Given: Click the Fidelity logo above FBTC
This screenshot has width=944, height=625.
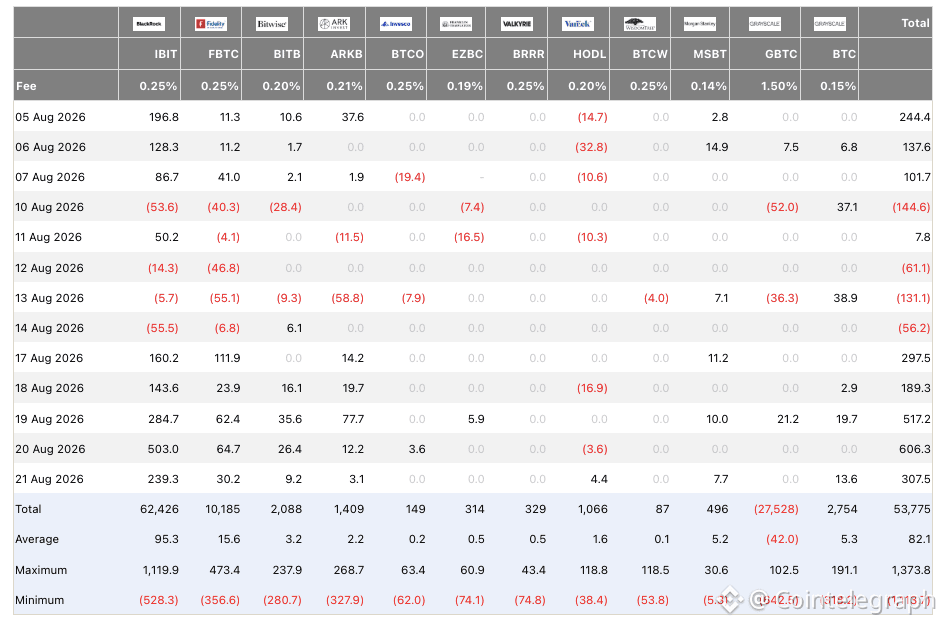Looking at the screenshot, I should (x=210, y=23).
